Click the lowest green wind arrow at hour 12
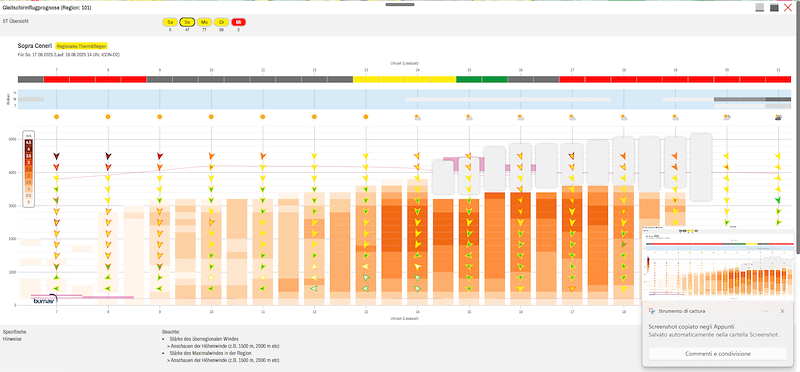Image resolution: width=800 pixels, height=372 pixels. click(x=314, y=288)
